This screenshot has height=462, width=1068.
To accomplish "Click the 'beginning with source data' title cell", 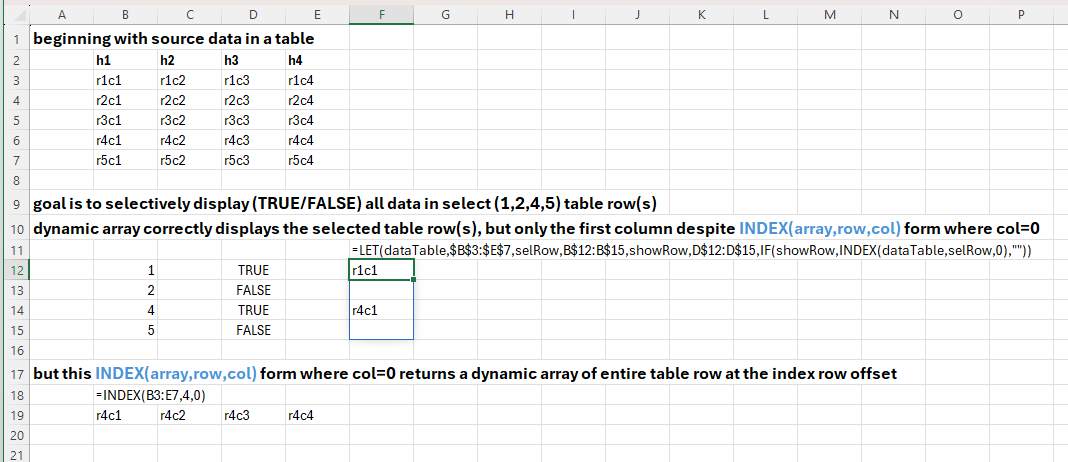I will 174,40.
